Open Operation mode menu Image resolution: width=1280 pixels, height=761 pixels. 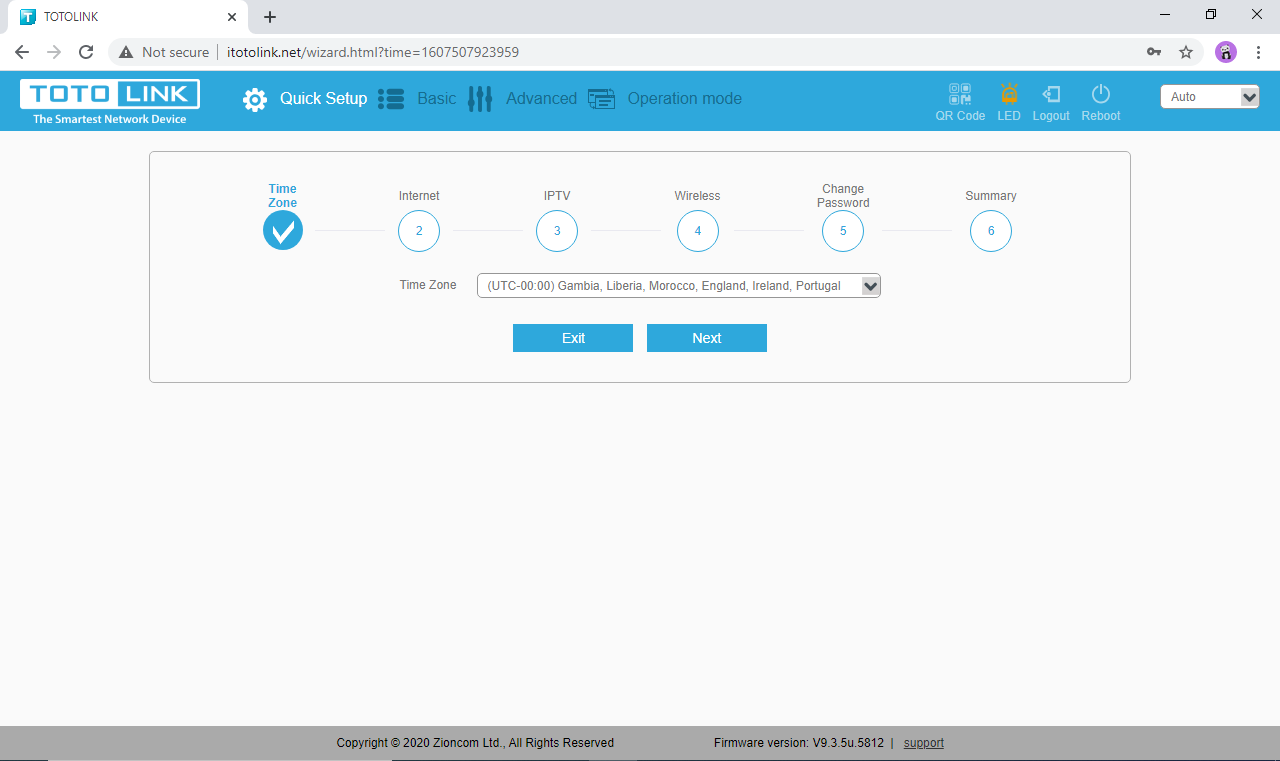(684, 99)
